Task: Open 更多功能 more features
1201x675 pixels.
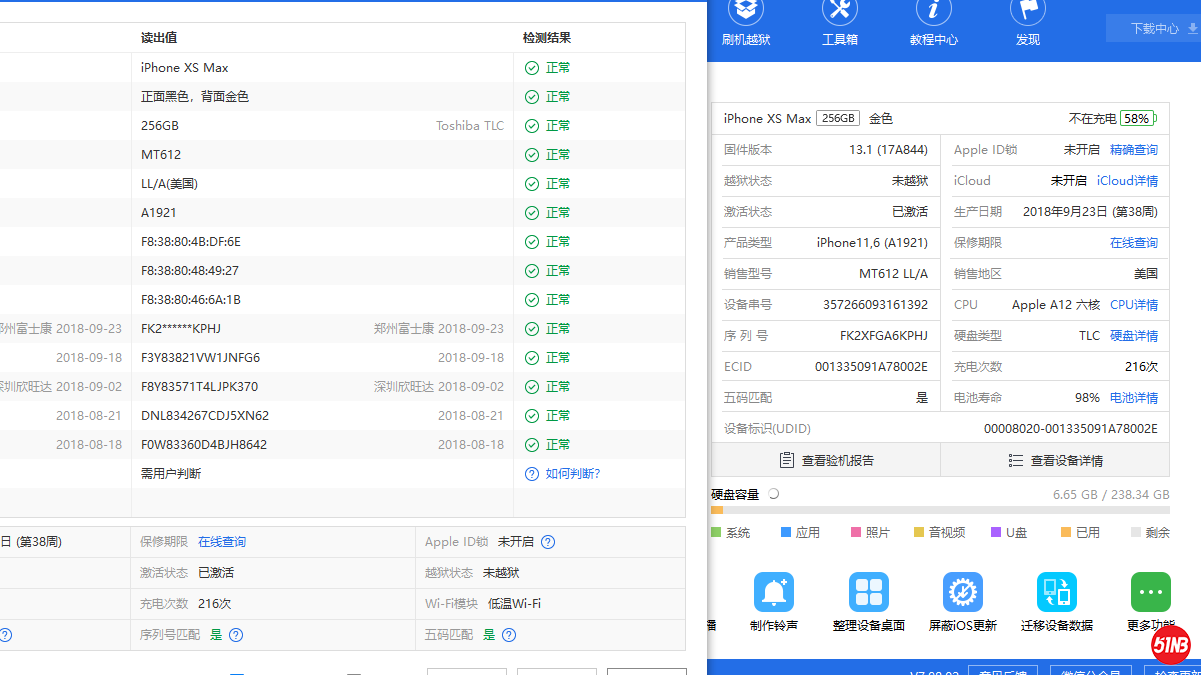Action: click(1150, 593)
